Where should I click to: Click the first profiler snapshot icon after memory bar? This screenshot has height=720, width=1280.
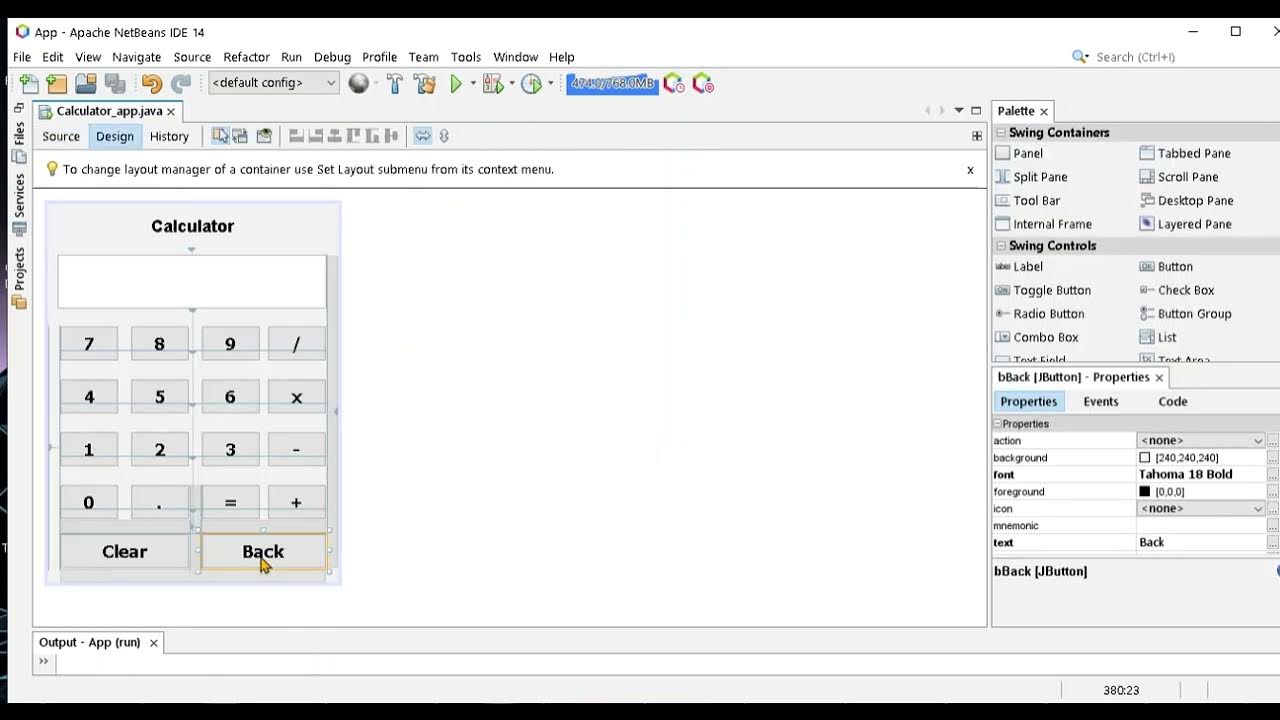(x=673, y=83)
